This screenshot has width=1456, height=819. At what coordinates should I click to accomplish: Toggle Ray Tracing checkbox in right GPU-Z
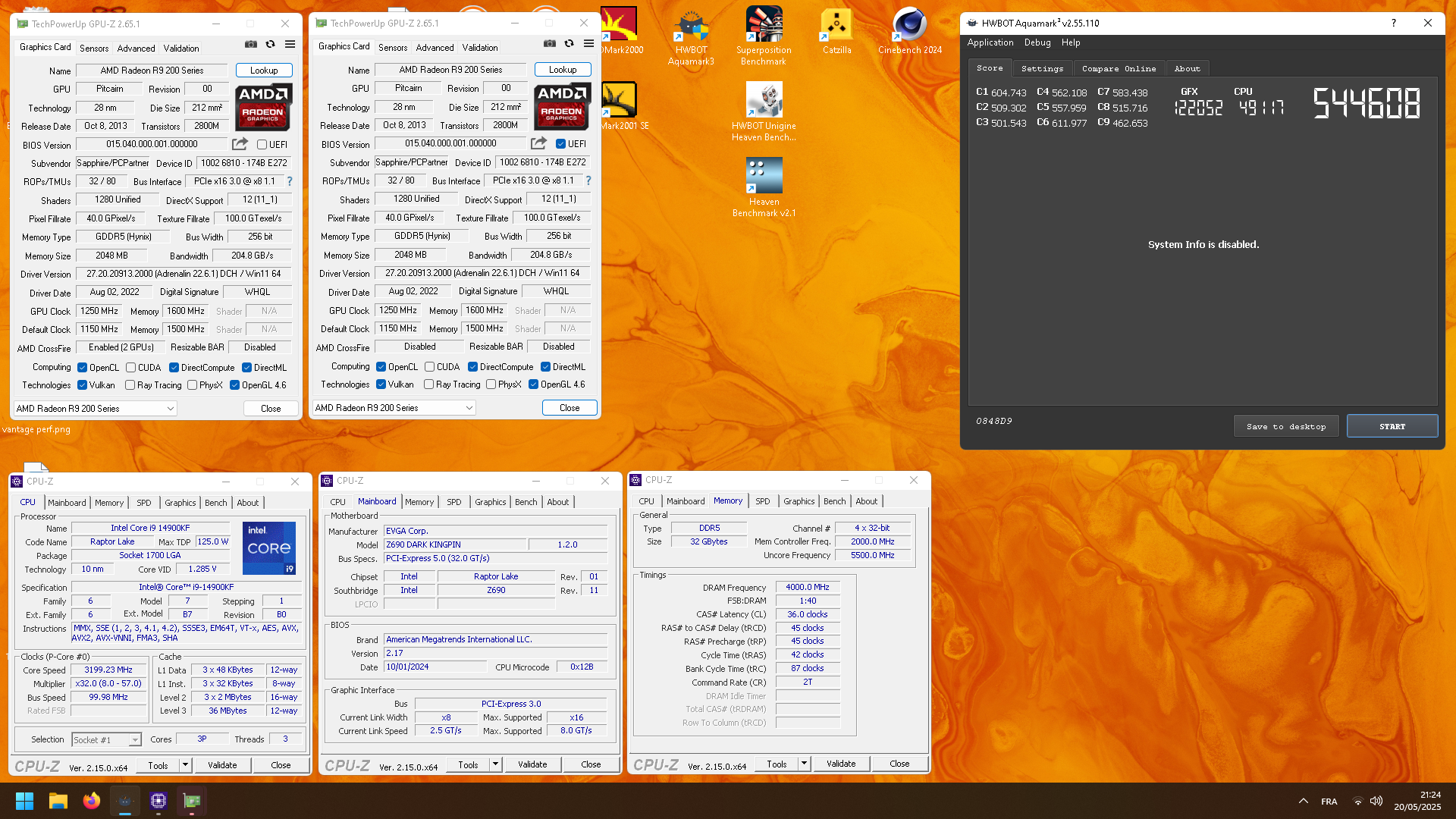428,384
